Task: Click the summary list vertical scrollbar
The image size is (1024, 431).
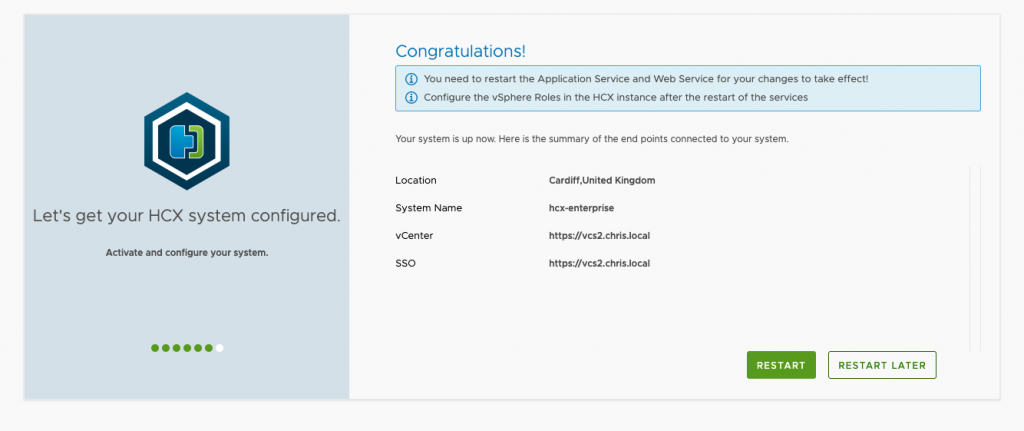Action: coord(976,259)
